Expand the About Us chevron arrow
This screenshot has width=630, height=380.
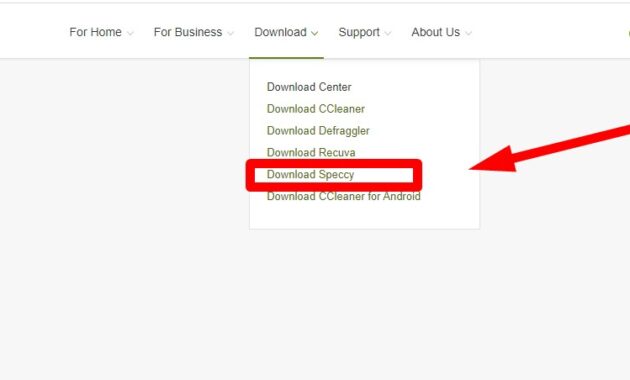click(468, 33)
